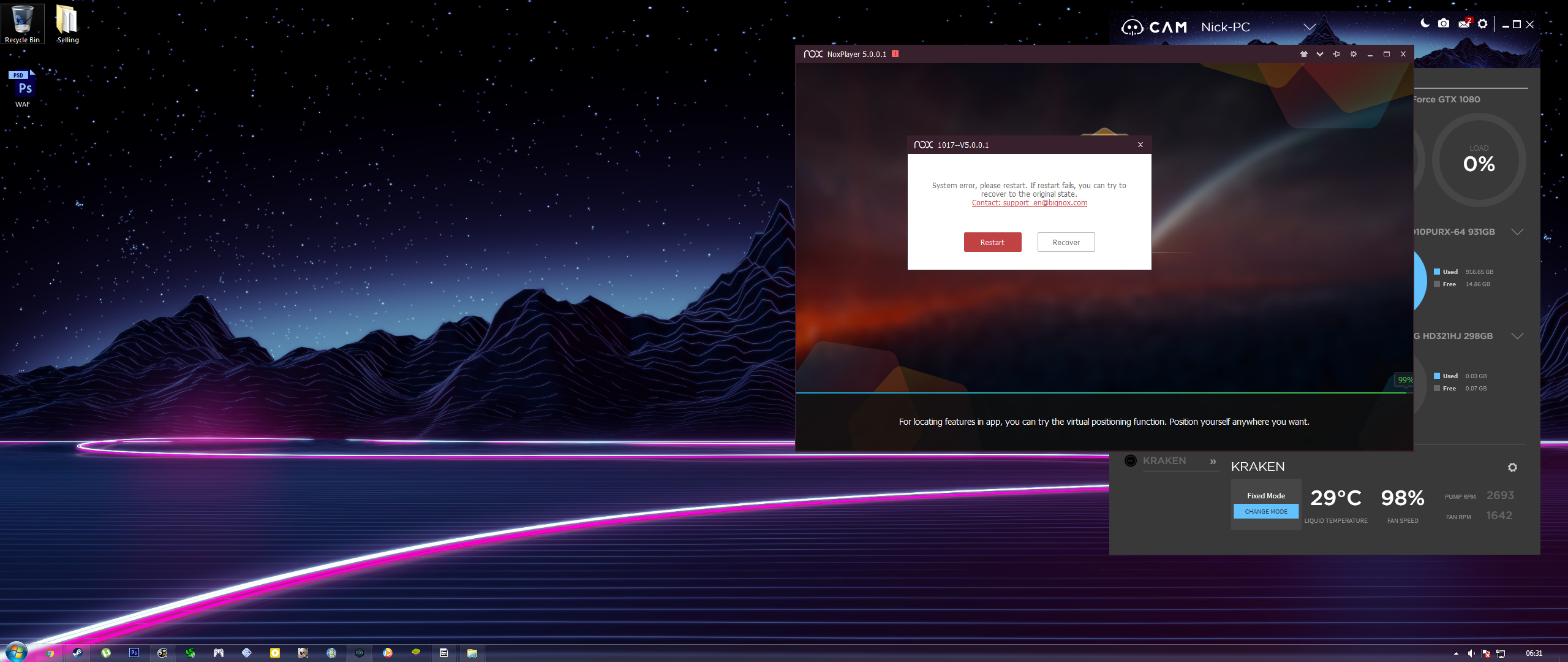Image resolution: width=1568 pixels, height=662 pixels.
Task: Open Kraken settings gear icon
Action: click(x=1512, y=467)
